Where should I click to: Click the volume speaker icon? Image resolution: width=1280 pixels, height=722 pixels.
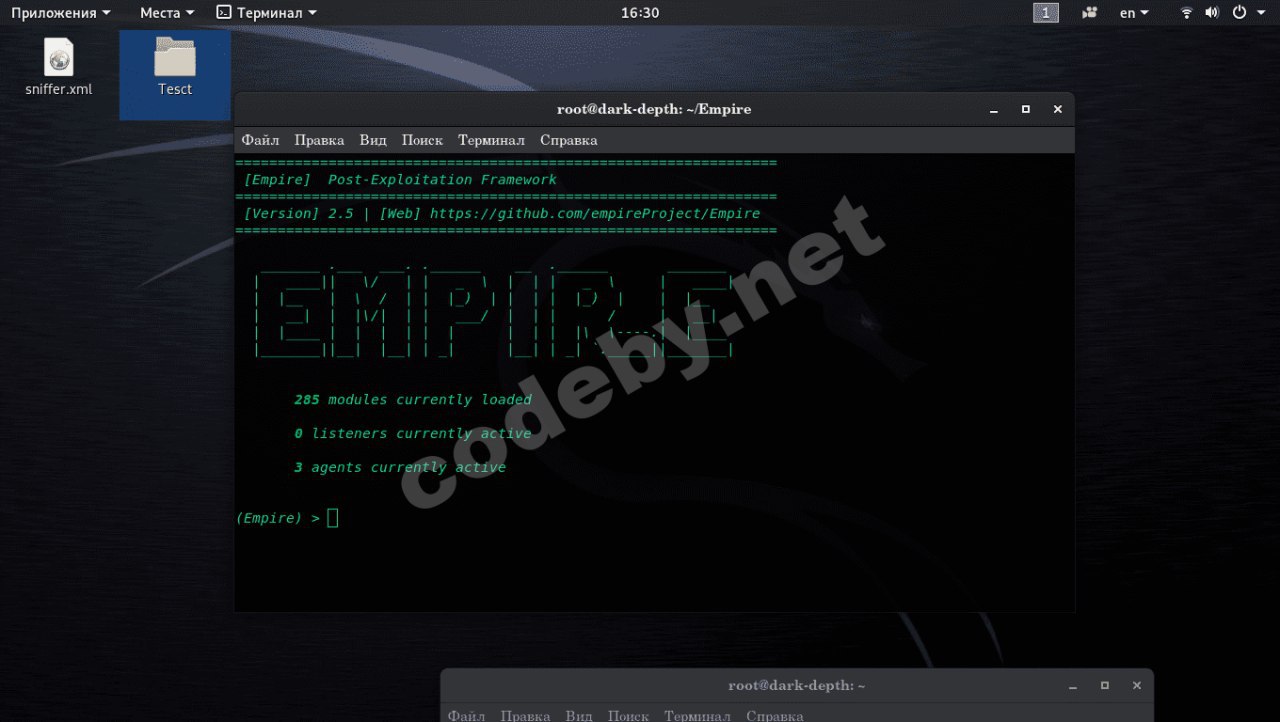tap(1212, 13)
